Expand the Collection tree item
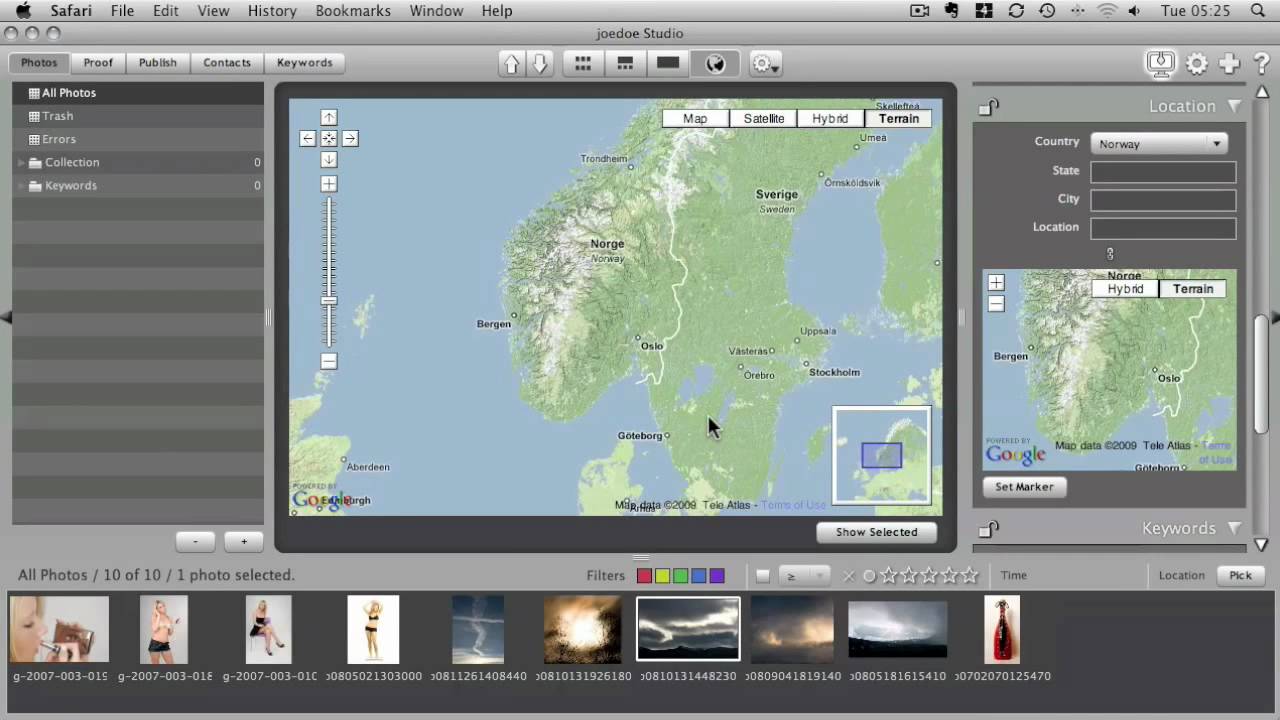This screenshot has width=1280, height=720. [x=21, y=162]
